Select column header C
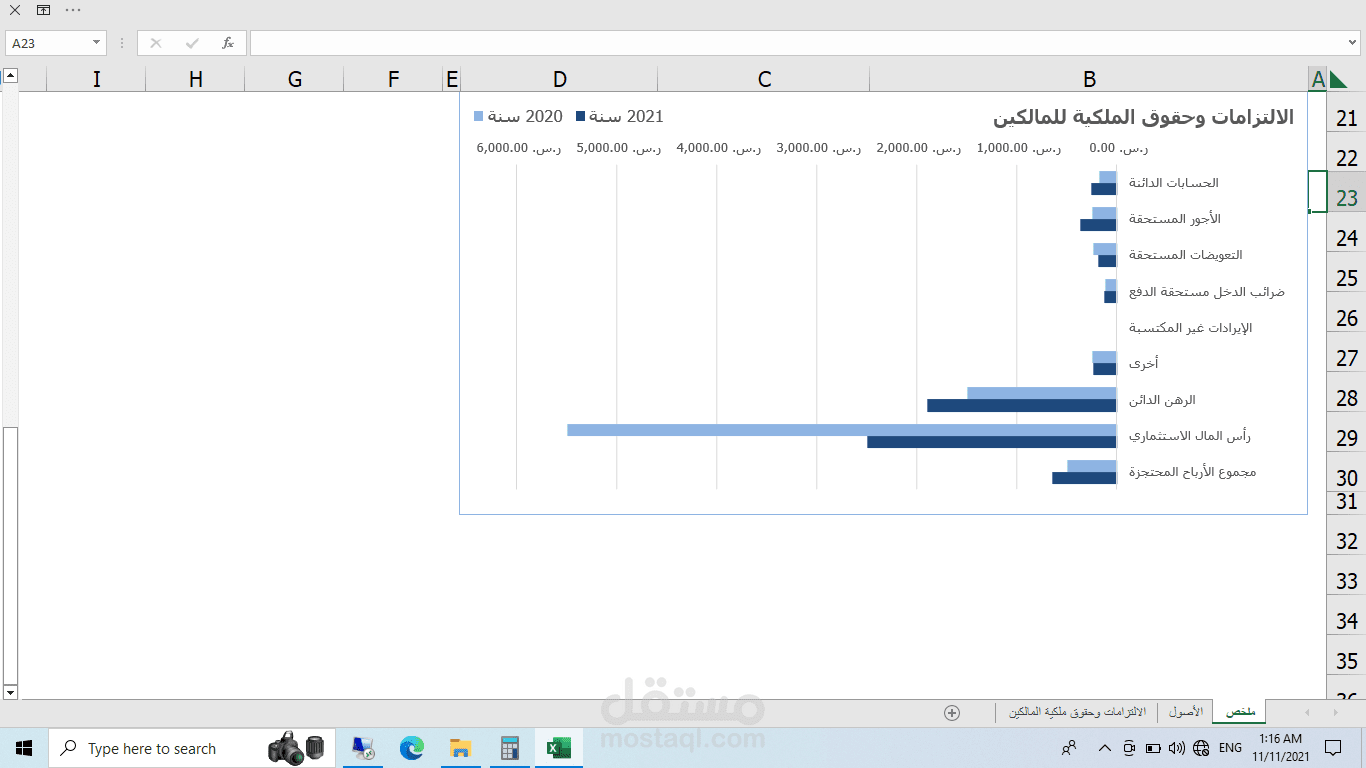The width and height of the screenshot is (1366, 768). (764, 79)
